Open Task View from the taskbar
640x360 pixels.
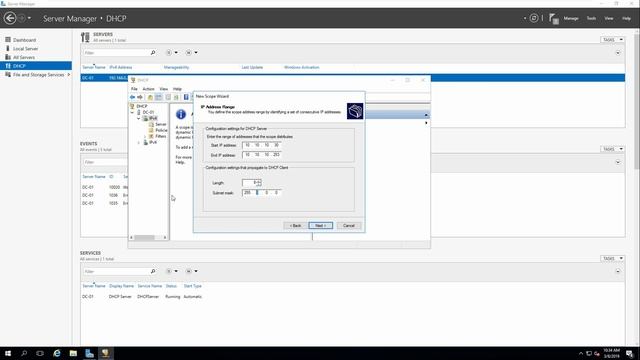coord(40,353)
